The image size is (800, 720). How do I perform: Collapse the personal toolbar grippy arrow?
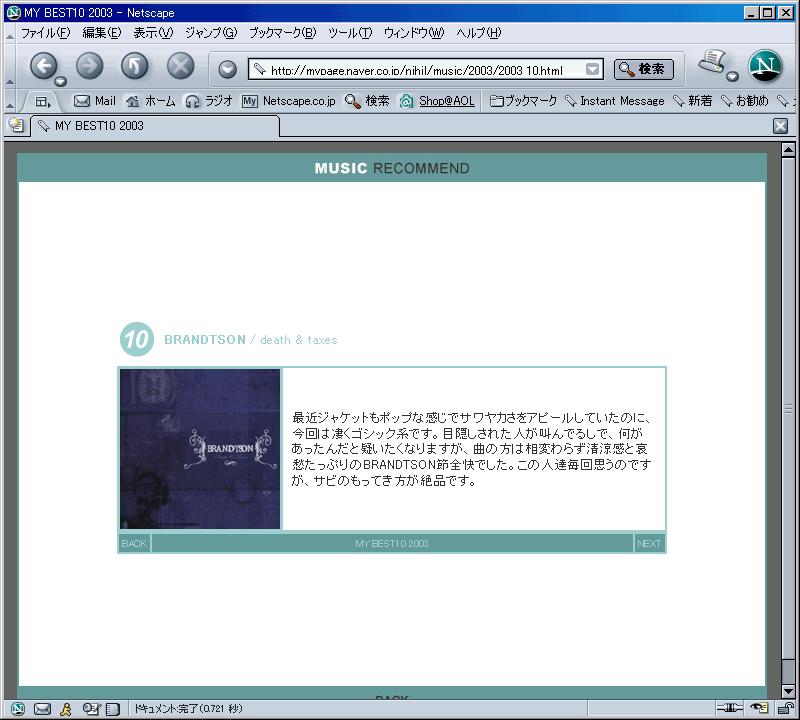coord(10,102)
